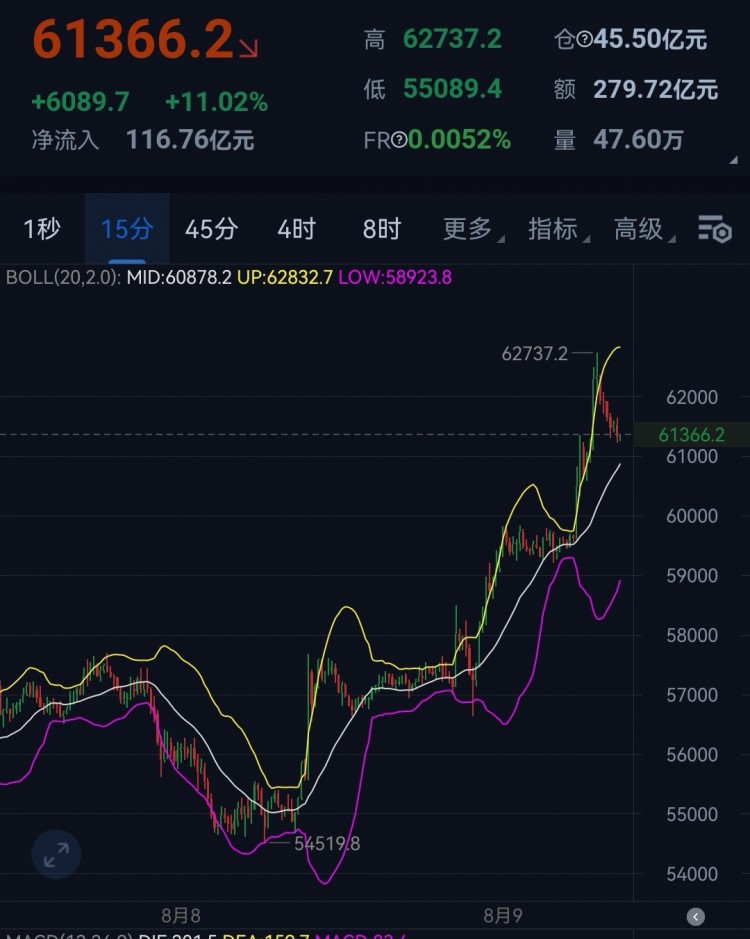Tap the price direction arrow beside 61366.2
Screen dimensions: 750x939
249,49
